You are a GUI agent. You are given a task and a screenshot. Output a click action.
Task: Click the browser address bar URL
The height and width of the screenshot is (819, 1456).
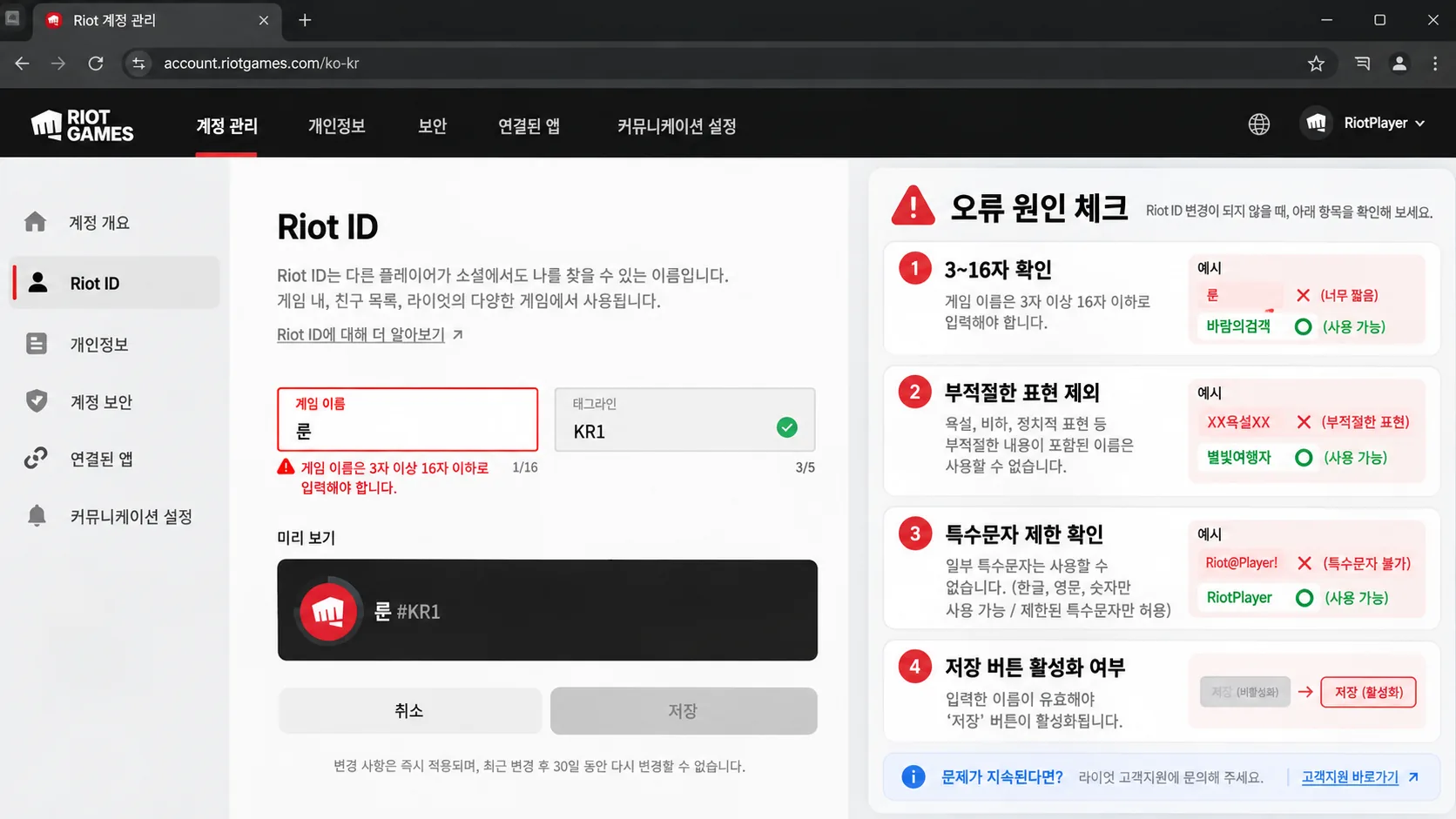[261, 64]
